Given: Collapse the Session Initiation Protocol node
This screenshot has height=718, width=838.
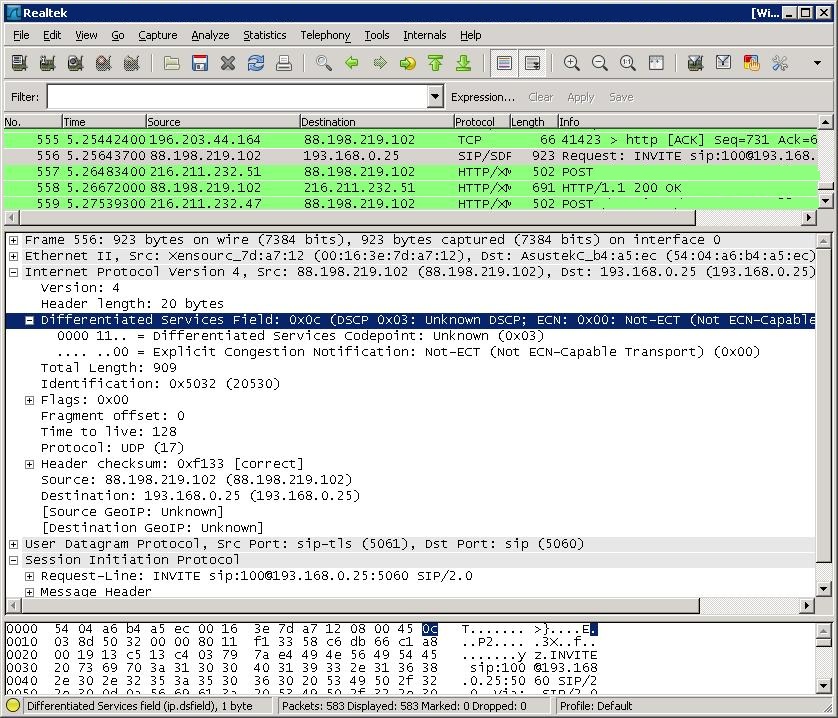Looking at the screenshot, I should point(13,560).
